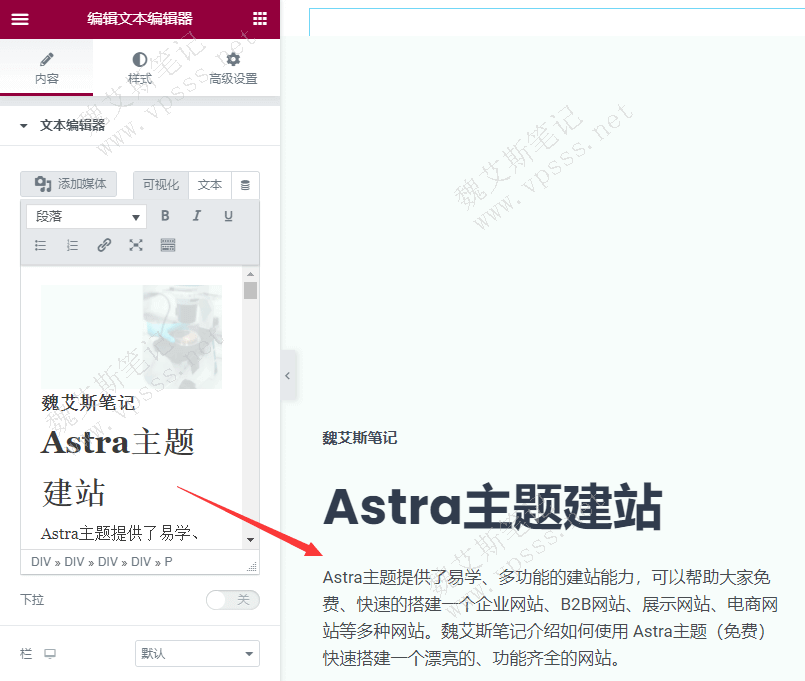805x681 pixels.
Task: Open the 段落 paragraph format dropdown
Action: click(85, 216)
